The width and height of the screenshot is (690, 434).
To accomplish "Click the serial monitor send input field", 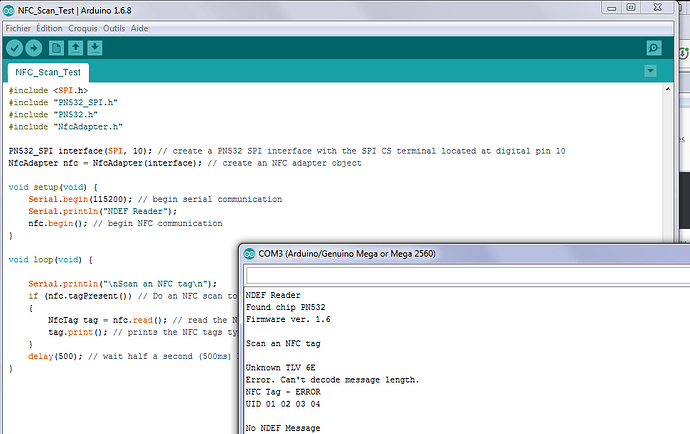I will point(468,276).
